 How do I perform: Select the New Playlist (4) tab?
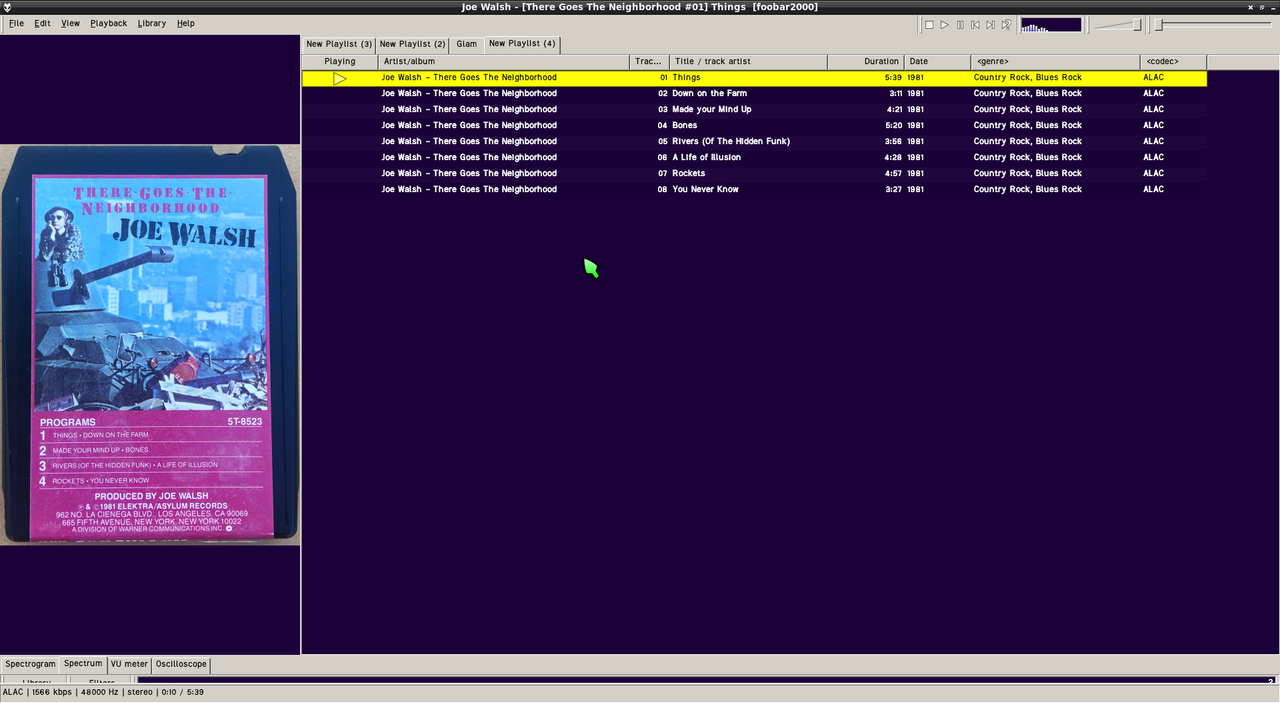pyautogui.click(x=522, y=44)
